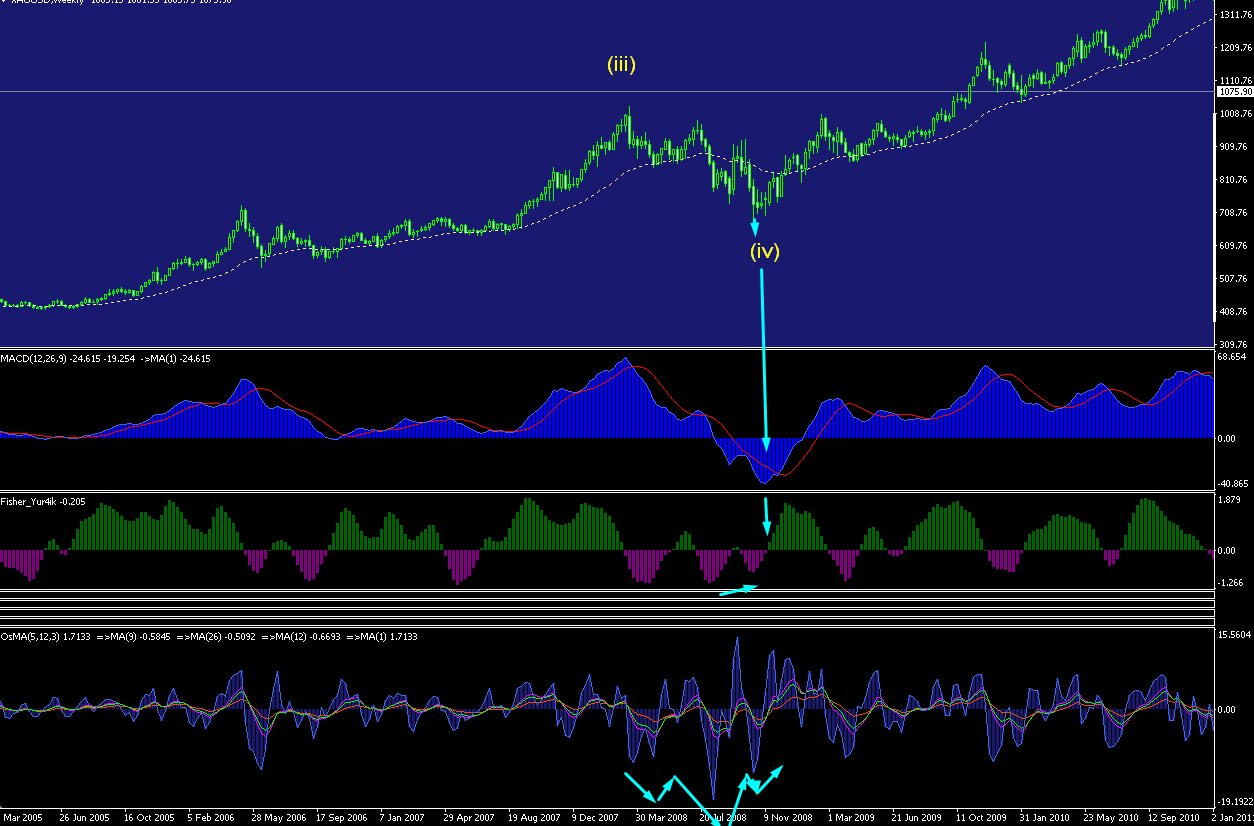Click date label 9 Nov 2008
The height and width of the screenshot is (826, 1254).
[790, 818]
